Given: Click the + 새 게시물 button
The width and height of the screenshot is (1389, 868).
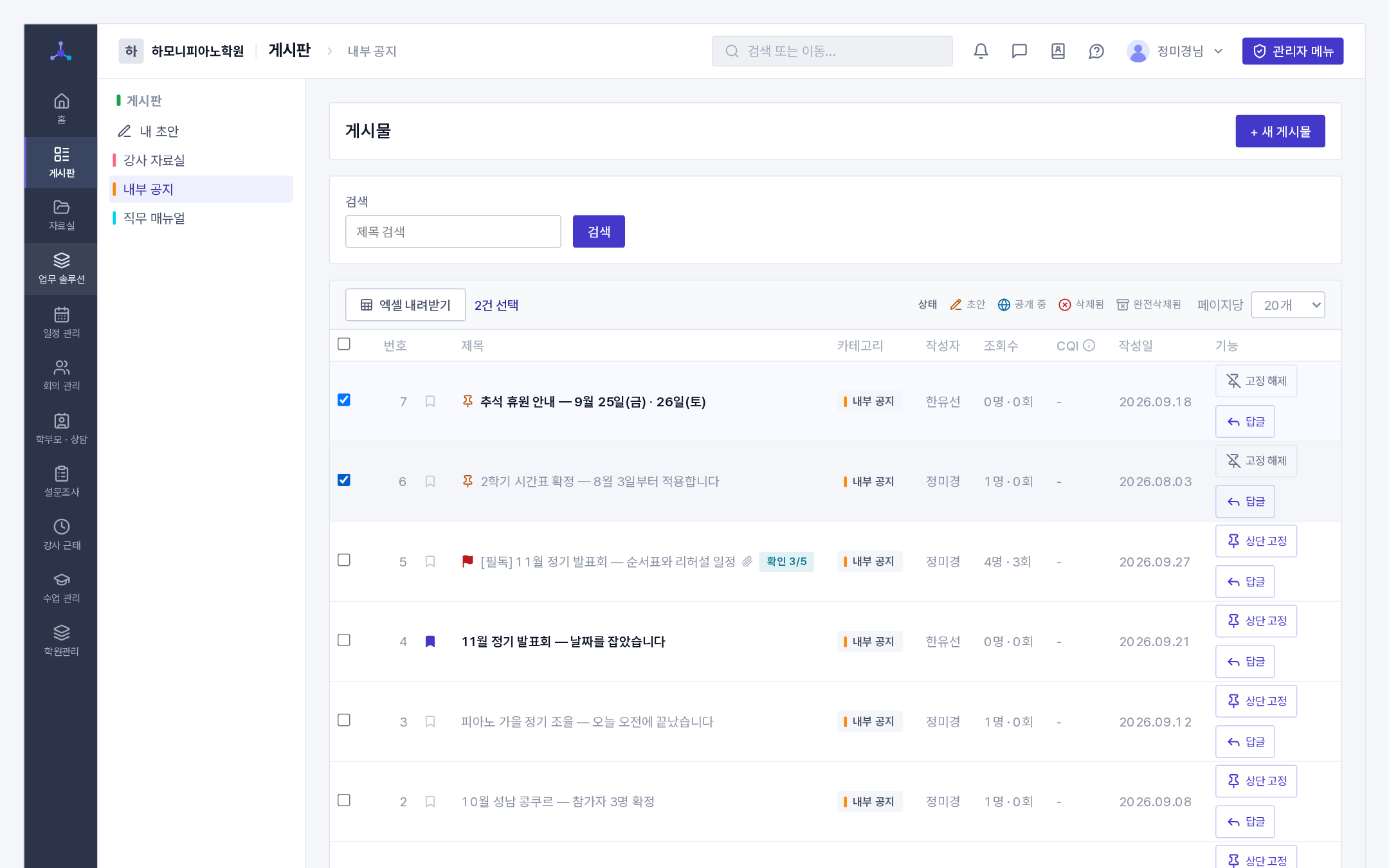Looking at the screenshot, I should click(x=1280, y=131).
